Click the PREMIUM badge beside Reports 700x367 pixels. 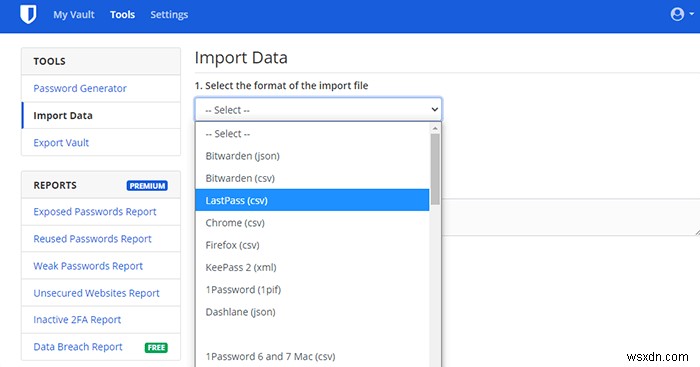tap(147, 186)
